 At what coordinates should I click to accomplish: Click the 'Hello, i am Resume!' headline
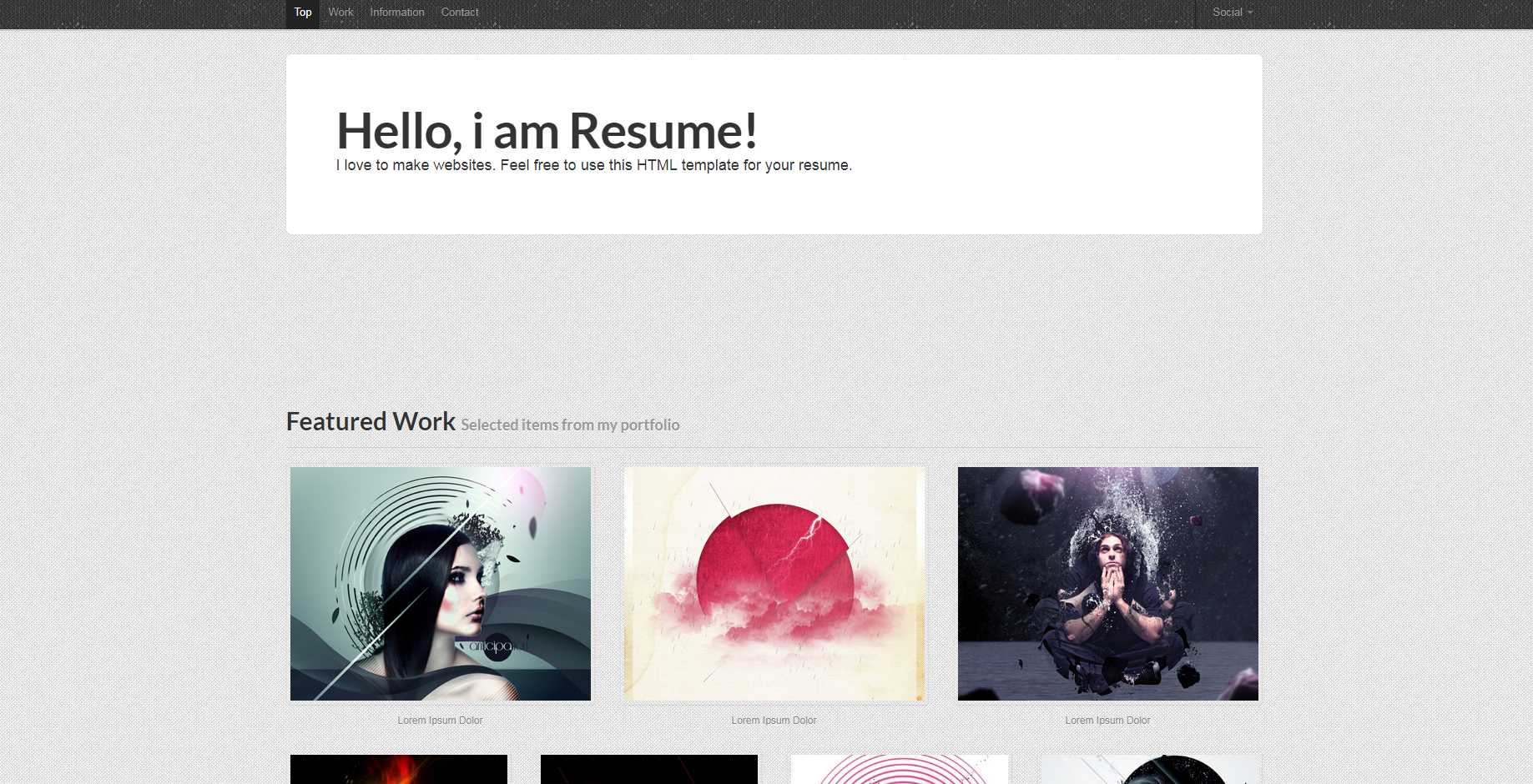pyautogui.click(x=547, y=132)
